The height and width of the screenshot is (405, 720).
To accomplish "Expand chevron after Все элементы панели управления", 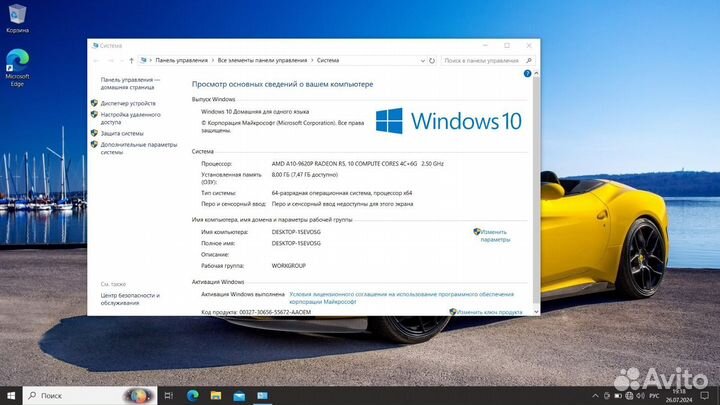I will pyautogui.click(x=311, y=60).
